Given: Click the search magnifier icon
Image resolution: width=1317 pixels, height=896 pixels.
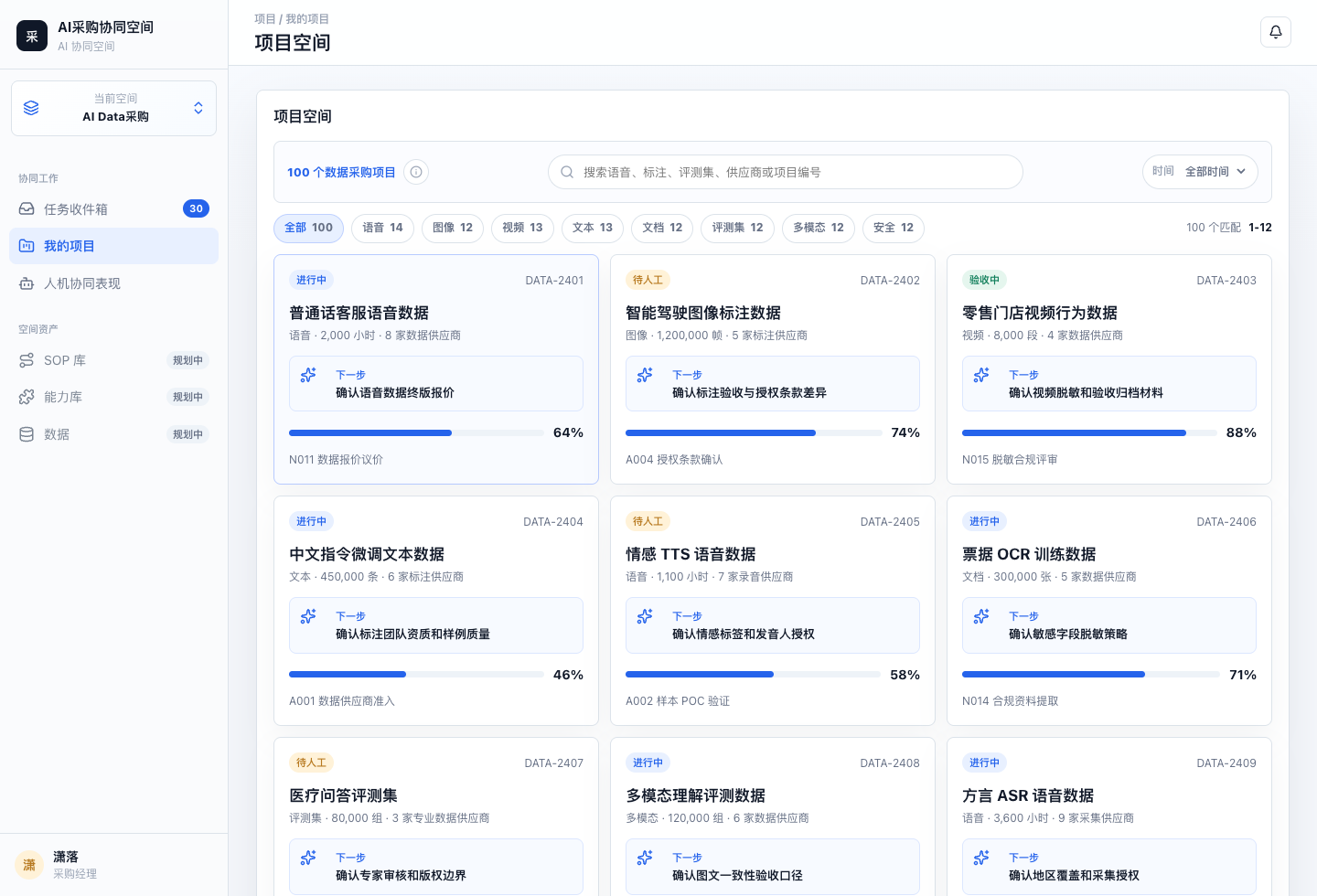Looking at the screenshot, I should (567, 172).
